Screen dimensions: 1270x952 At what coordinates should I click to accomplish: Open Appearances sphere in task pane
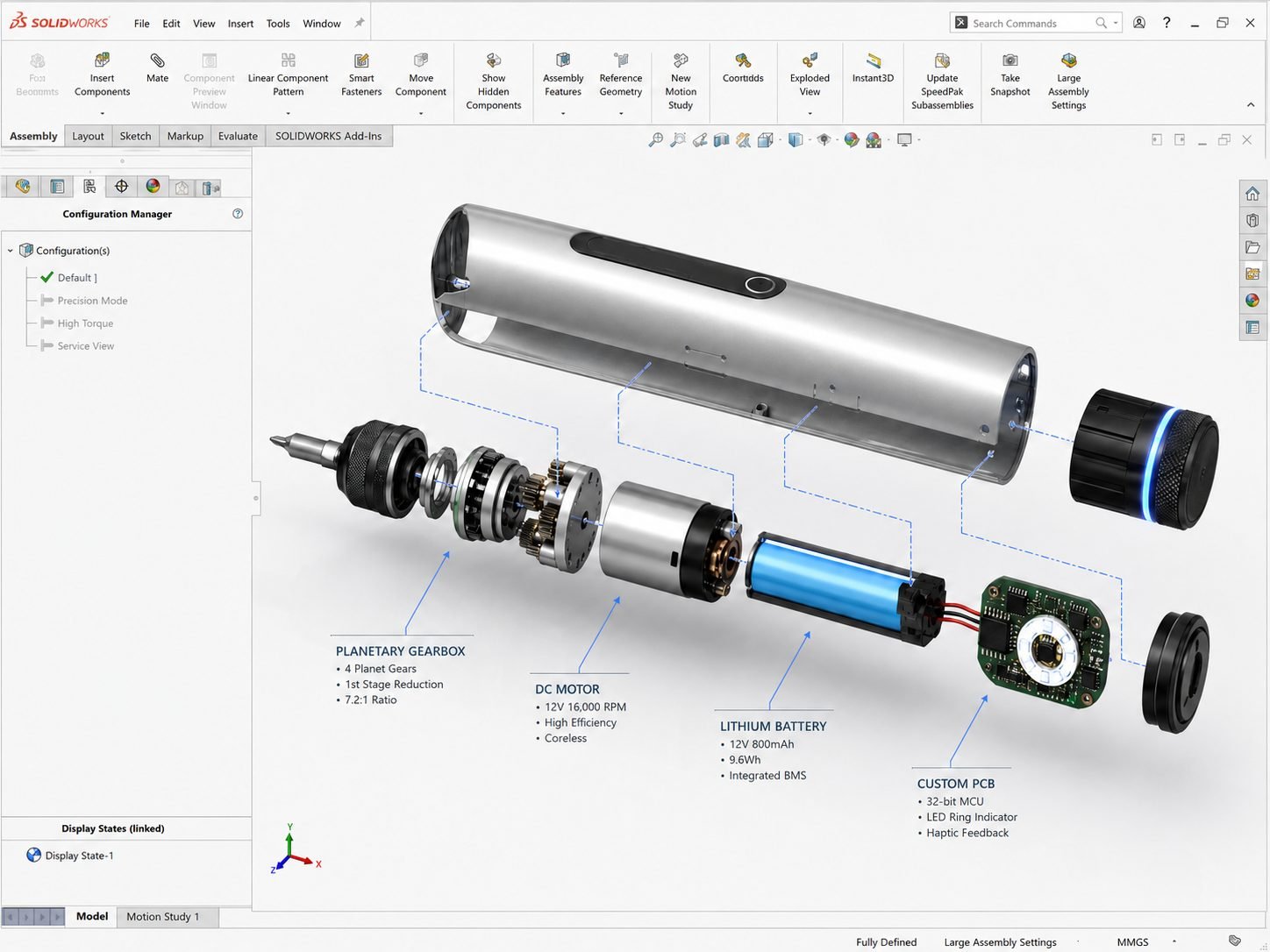(1252, 301)
